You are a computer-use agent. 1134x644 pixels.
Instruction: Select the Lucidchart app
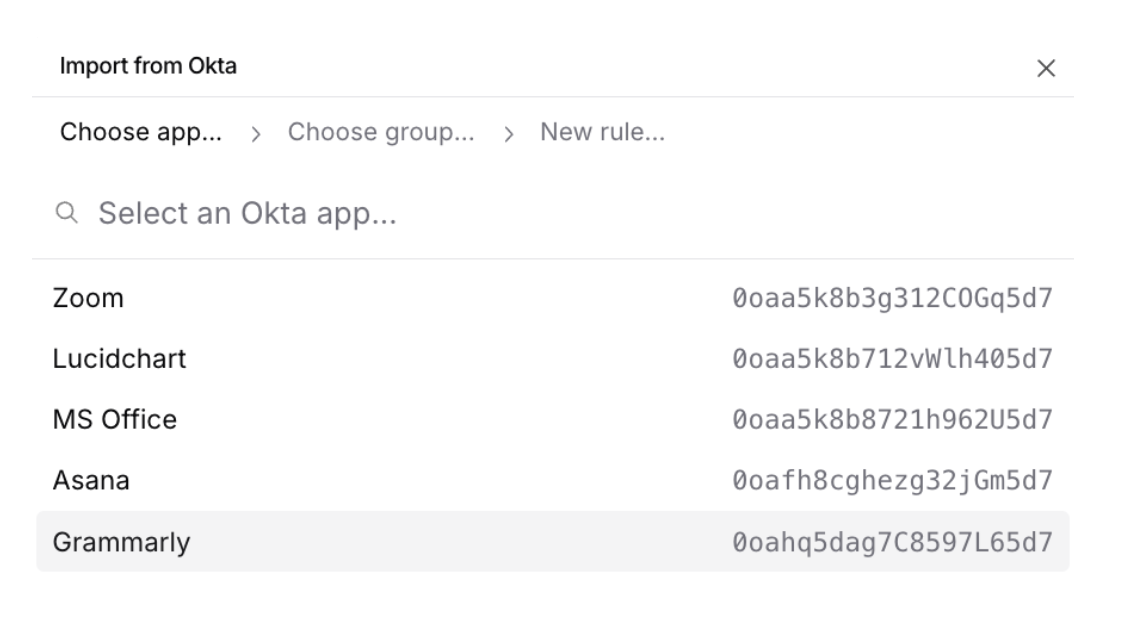click(553, 359)
